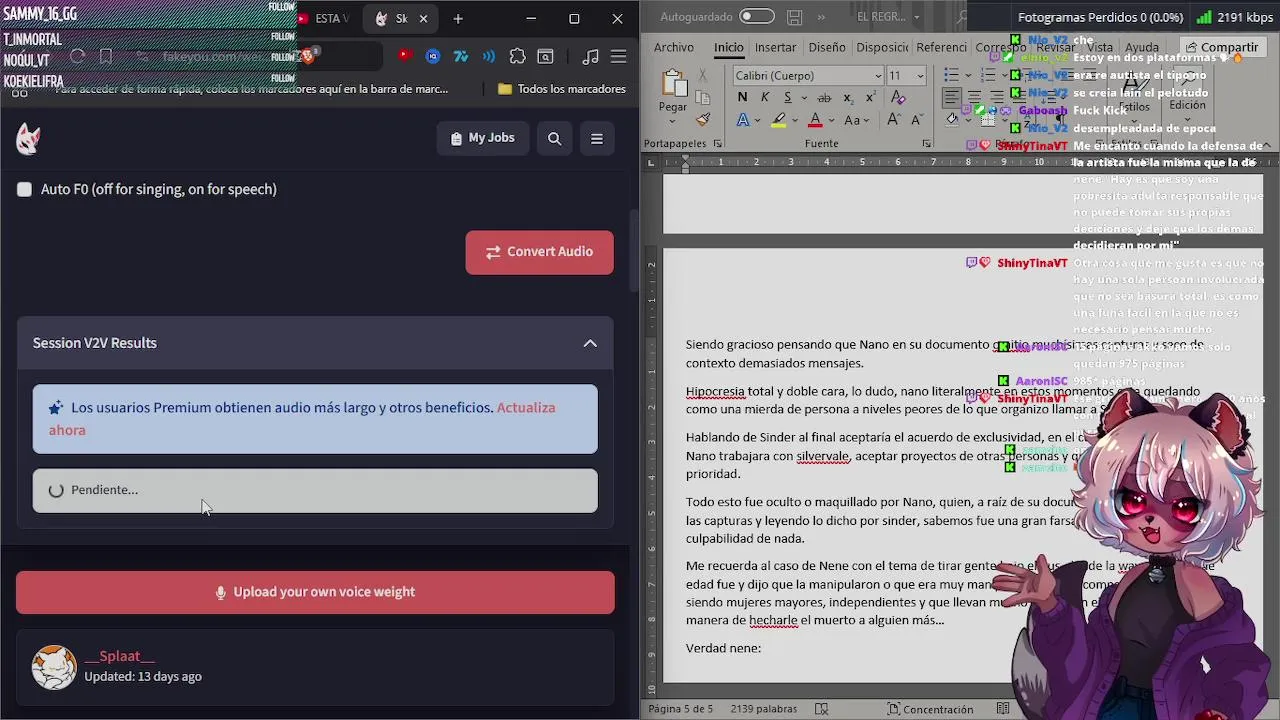Viewport: 1280px width, 720px height.
Task: Open the font color dropdown arrow
Action: (832, 120)
